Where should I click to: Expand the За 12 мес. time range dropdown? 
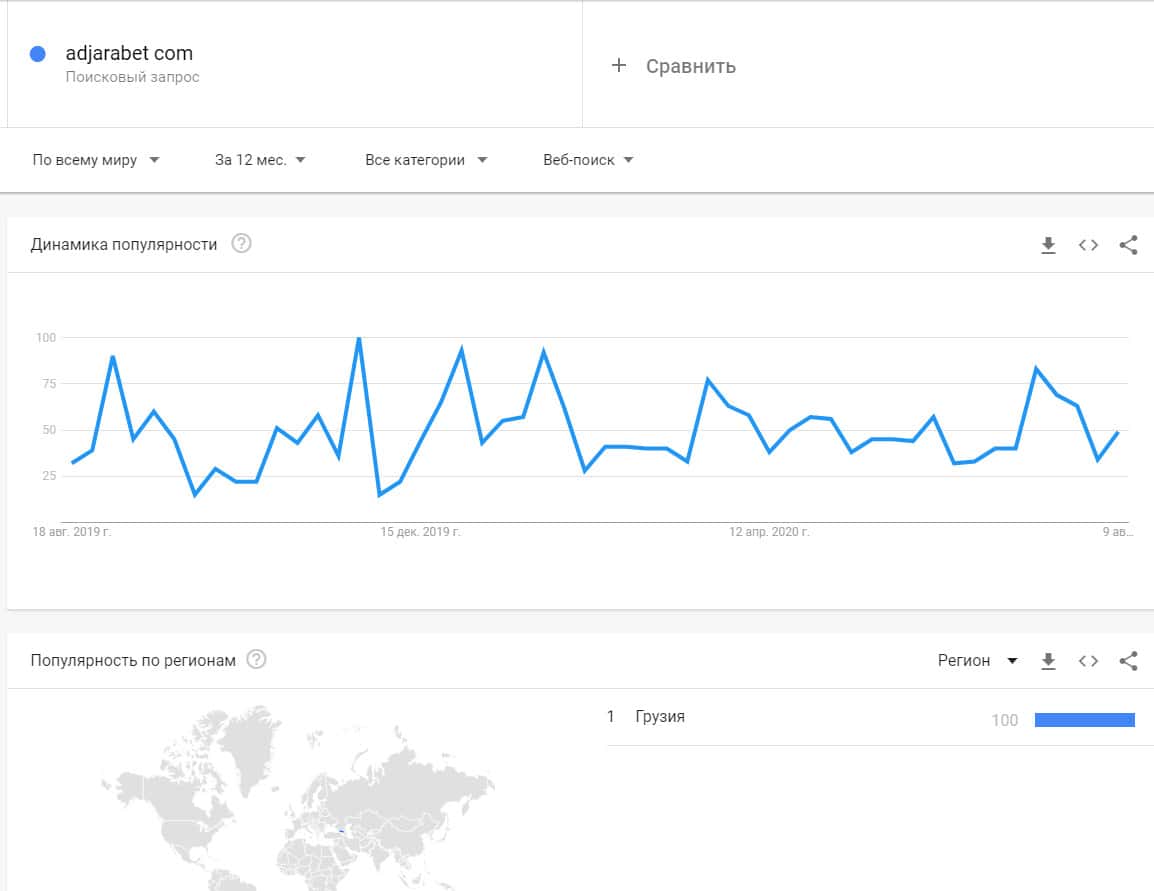click(x=260, y=160)
